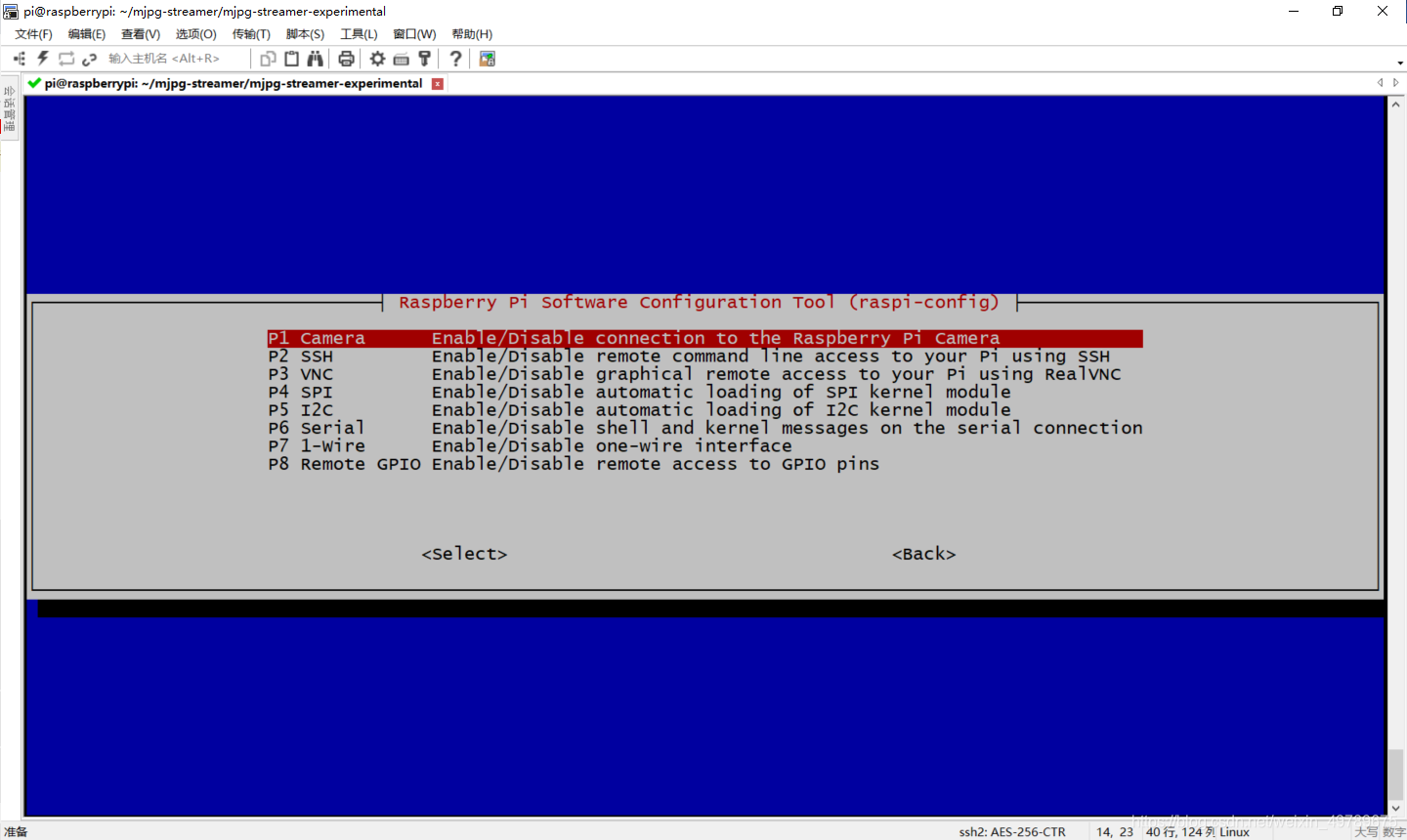Click the 40 行, 124 列 status entry
The image size is (1407, 840).
coord(1182,832)
